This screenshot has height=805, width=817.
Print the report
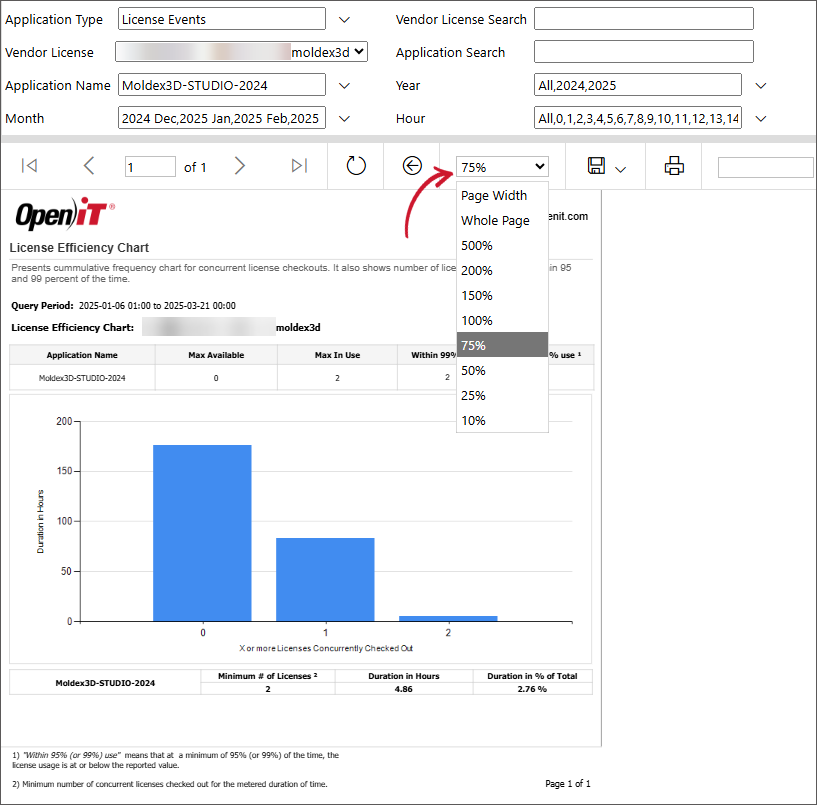[x=674, y=166]
